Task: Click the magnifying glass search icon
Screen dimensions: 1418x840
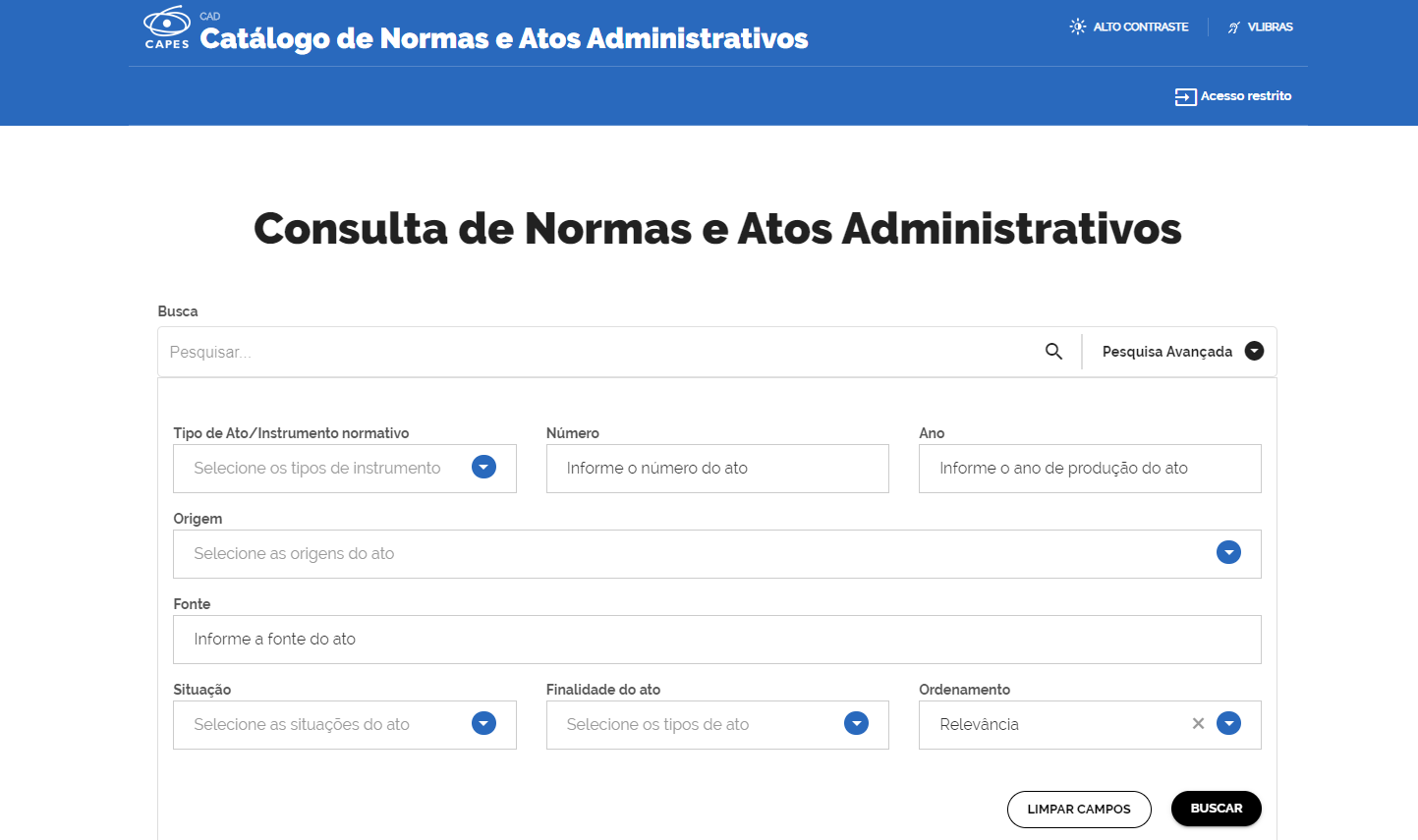Action: coord(1053,352)
